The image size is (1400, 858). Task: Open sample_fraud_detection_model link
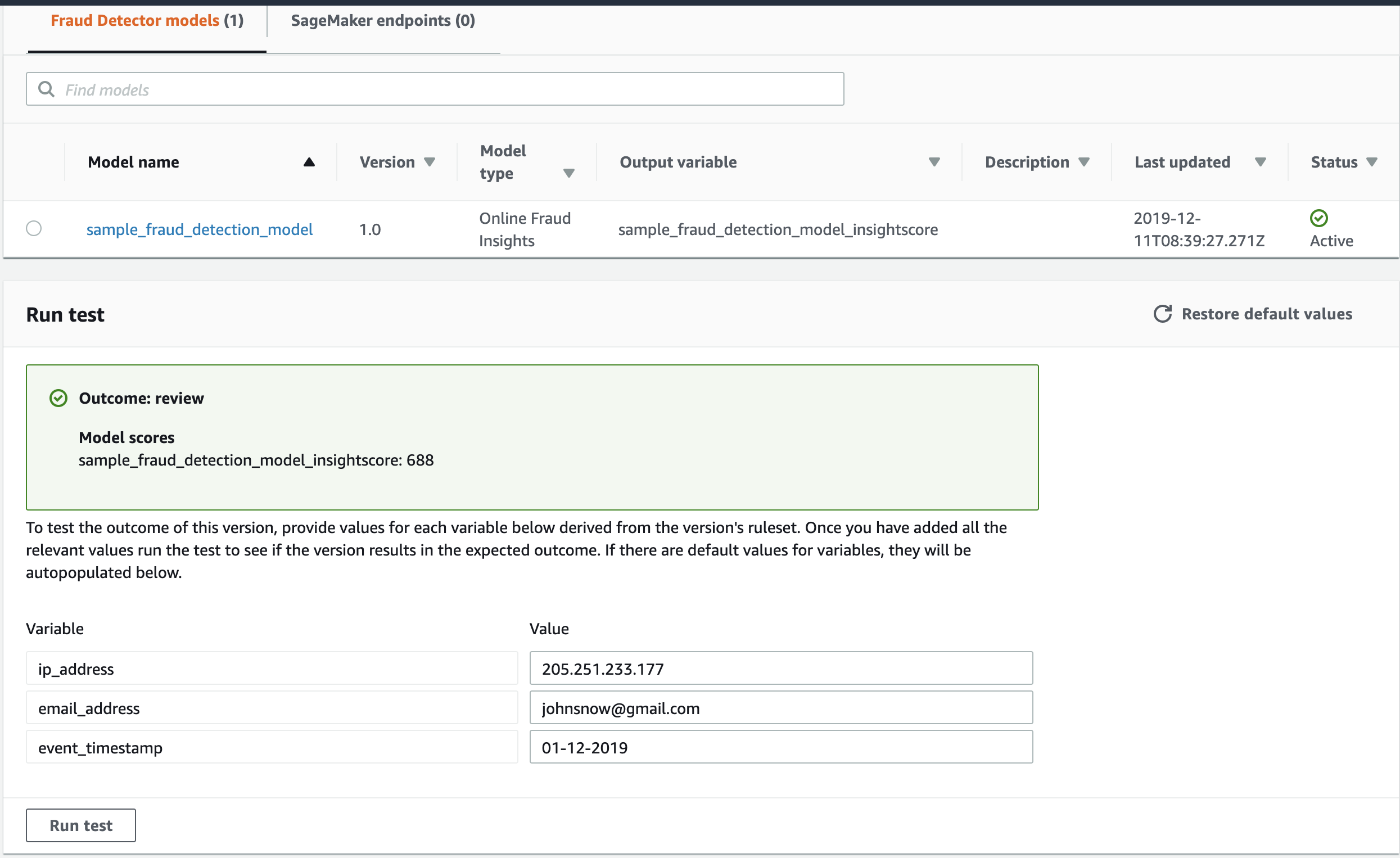200,229
